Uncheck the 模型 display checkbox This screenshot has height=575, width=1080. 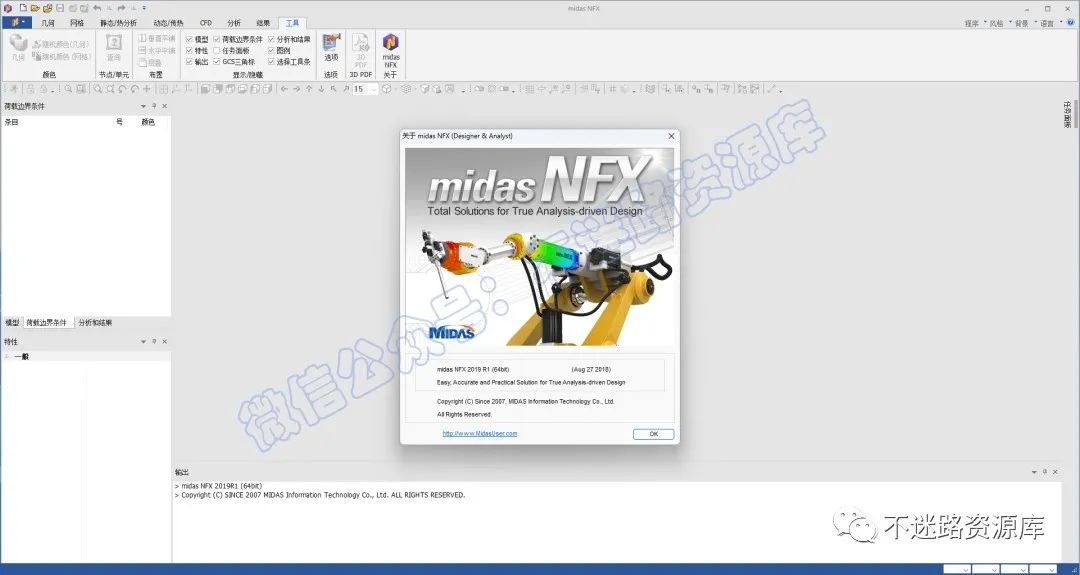point(189,40)
